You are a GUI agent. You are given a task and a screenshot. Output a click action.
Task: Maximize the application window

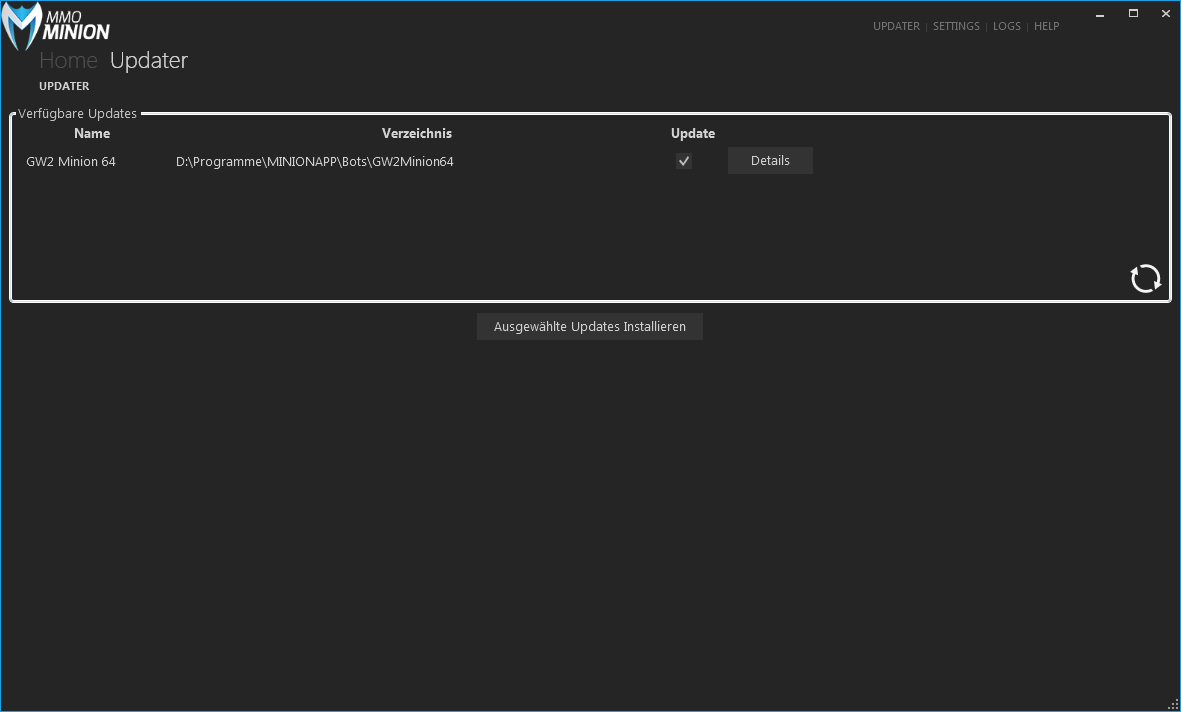pos(1133,13)
